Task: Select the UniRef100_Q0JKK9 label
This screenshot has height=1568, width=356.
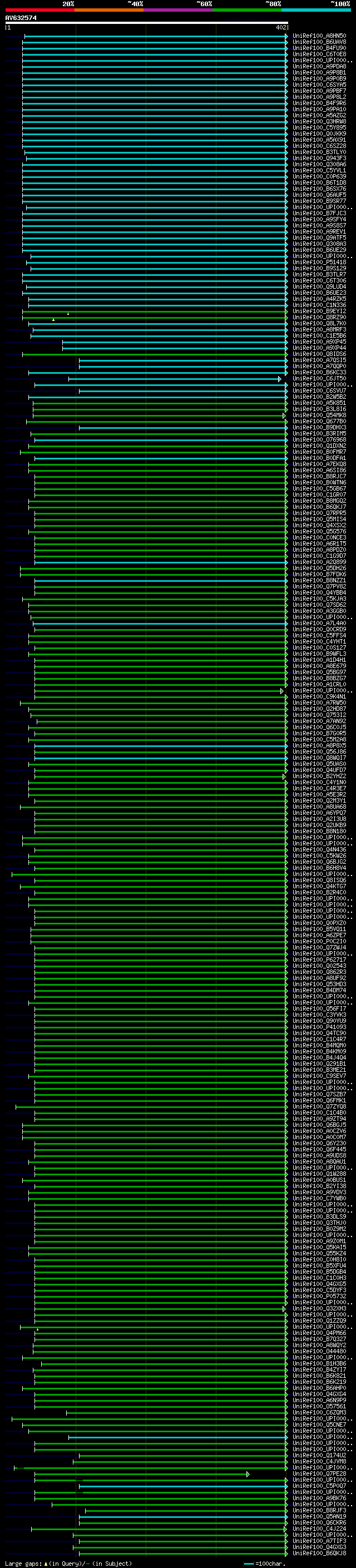Action: coord(319,135)
